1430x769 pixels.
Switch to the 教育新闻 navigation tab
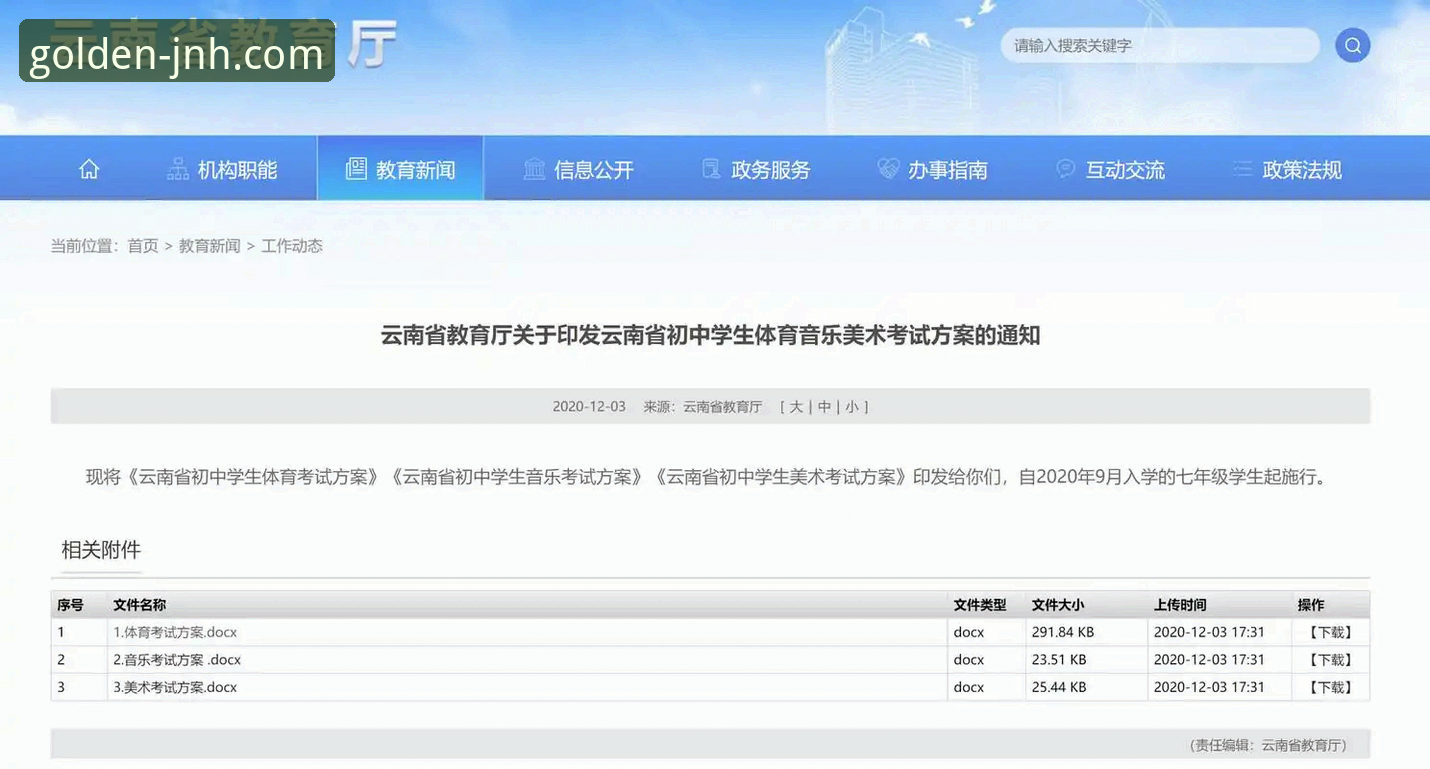point(398,169)
